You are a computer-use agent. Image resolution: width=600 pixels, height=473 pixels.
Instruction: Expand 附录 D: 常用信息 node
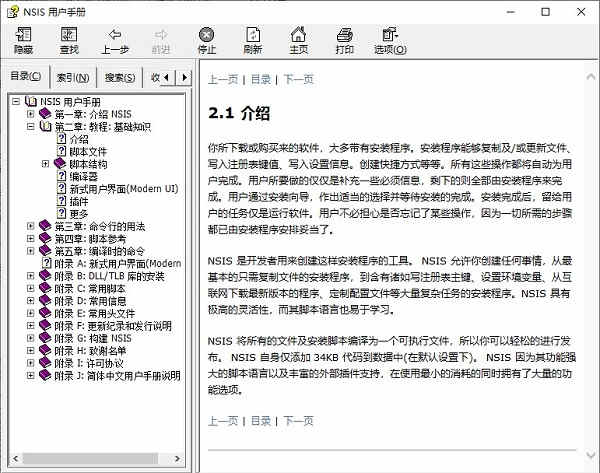31,301
